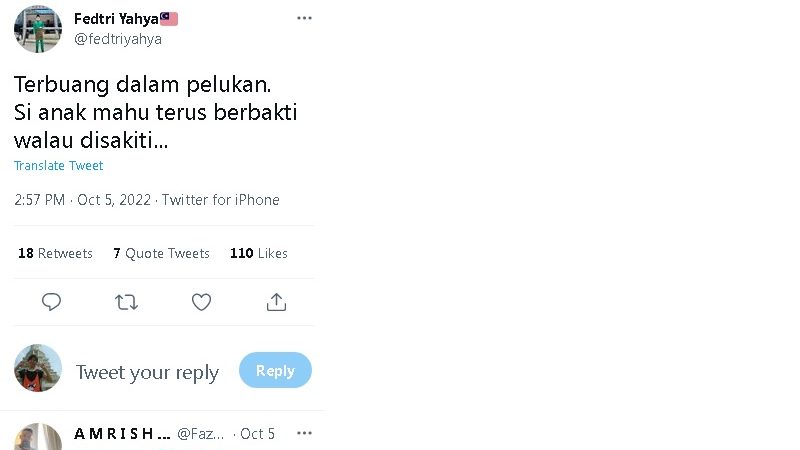Open more options on A M R I S H reply
Viewport: 800px width, 450px height.
tap(304, 433)
